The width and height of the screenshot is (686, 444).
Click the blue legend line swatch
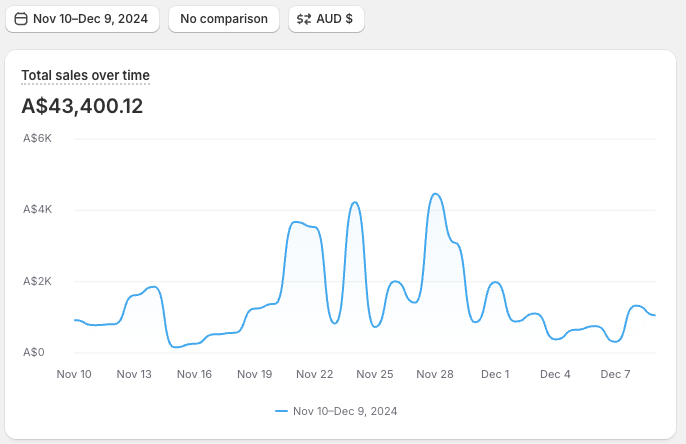[x=281, y=411]
